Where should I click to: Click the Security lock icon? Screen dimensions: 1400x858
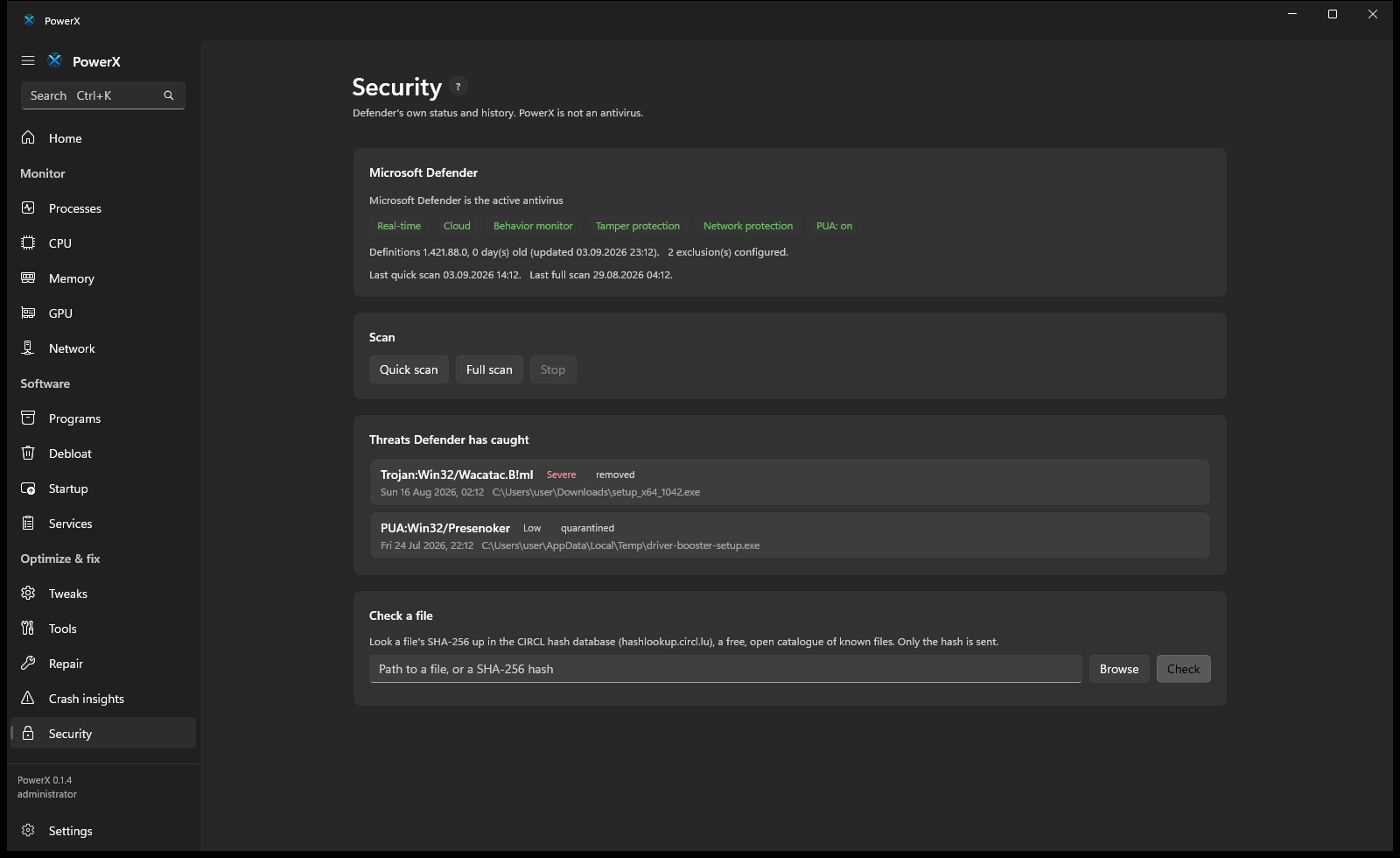pyautogui.click(x=28, y=733)
